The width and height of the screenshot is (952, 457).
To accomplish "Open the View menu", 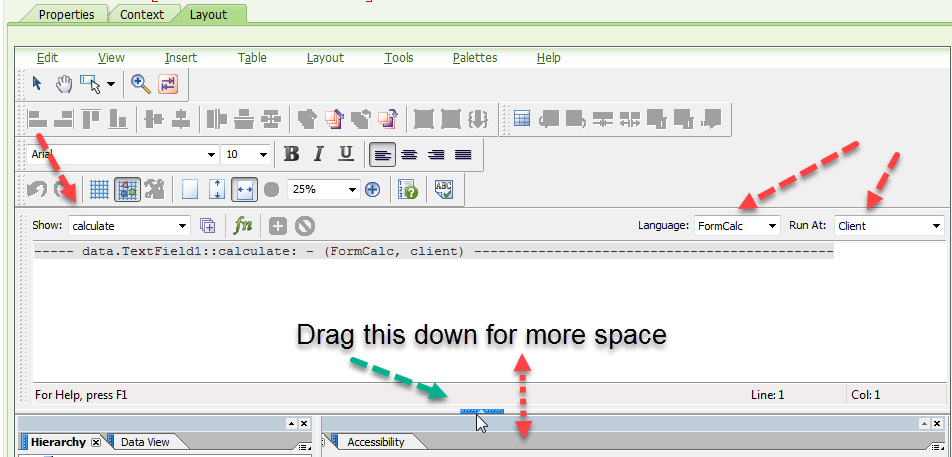I will [x=111, y=58].
